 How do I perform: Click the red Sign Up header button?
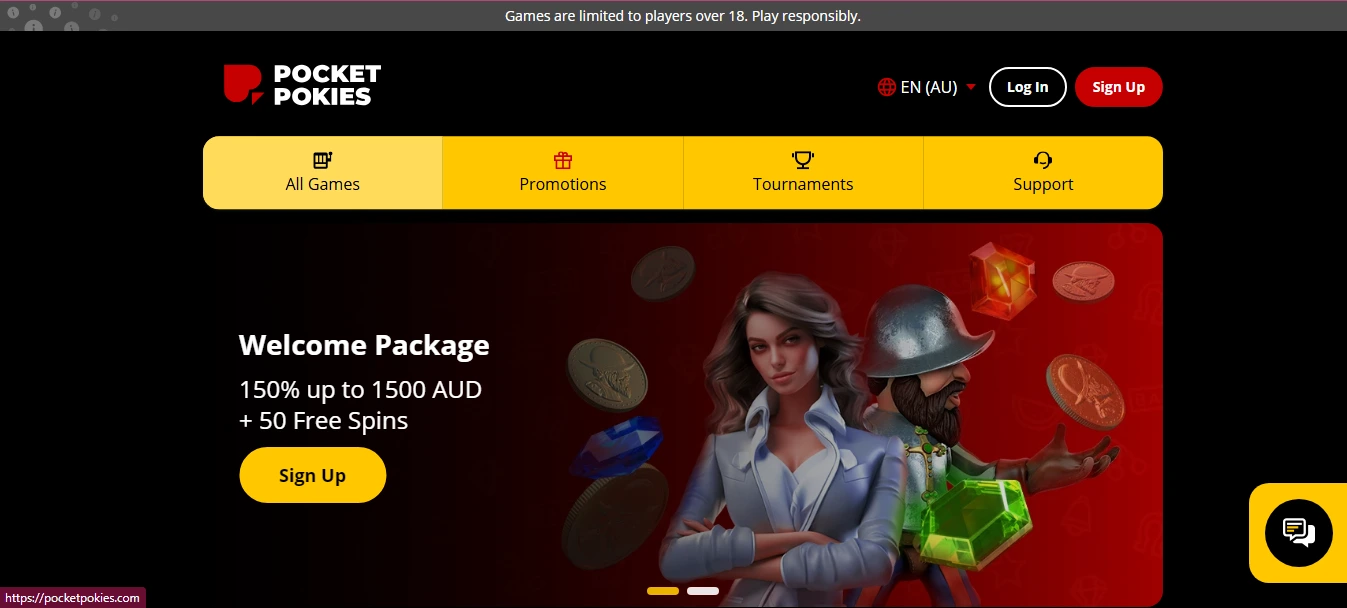click(1119, 87)
